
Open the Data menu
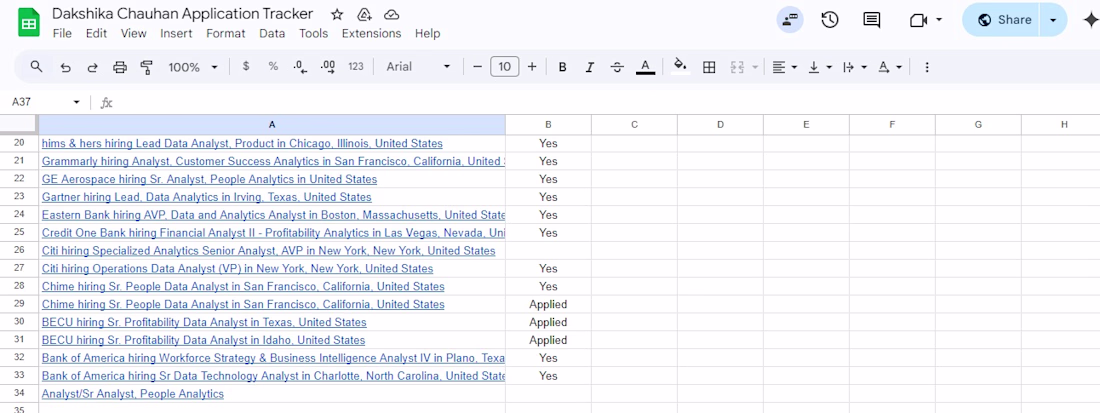click(272, 33)
